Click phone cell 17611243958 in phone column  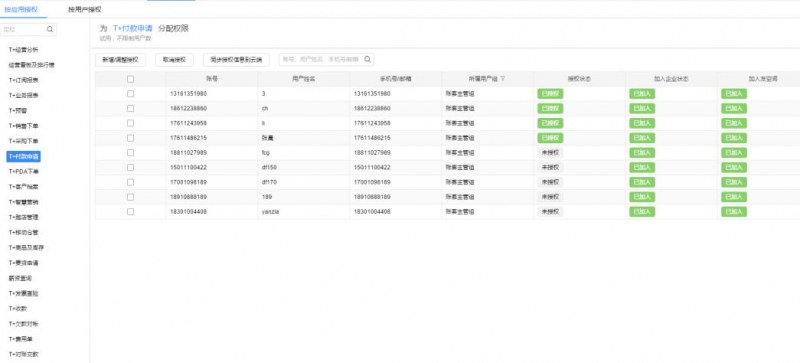pyautogui.click(x=372, y=123)
